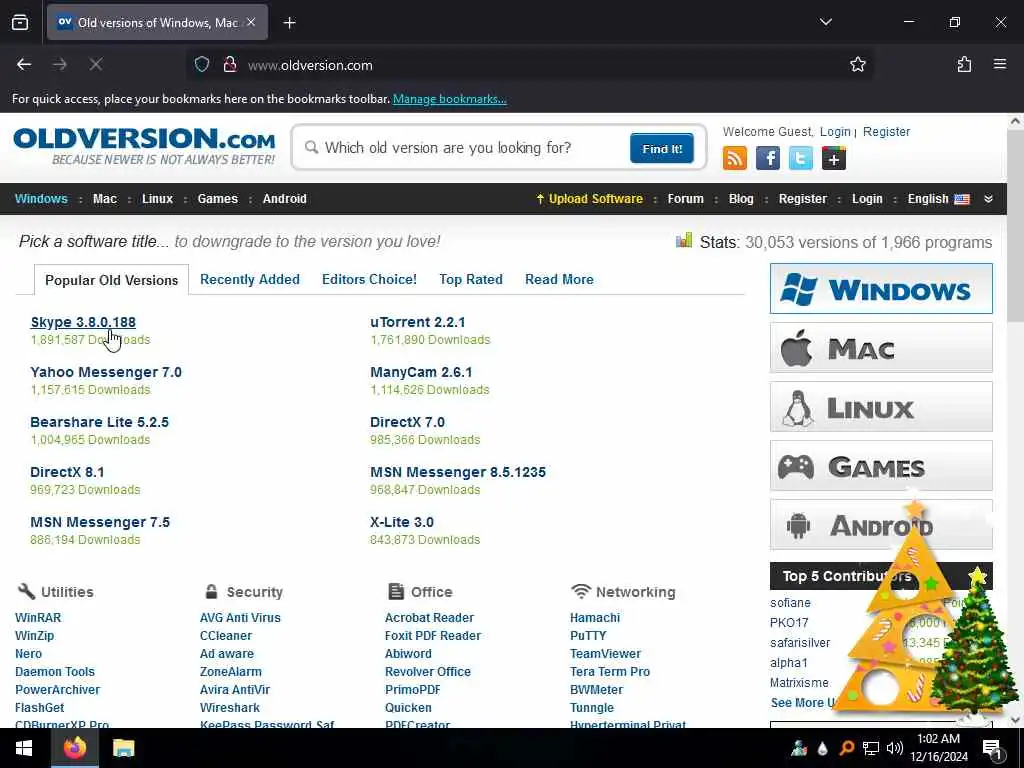Image resolution: width=1024 pixels, height=768 pixels.
Task: Click the RSS feed icon
Action: pos(735,158)
